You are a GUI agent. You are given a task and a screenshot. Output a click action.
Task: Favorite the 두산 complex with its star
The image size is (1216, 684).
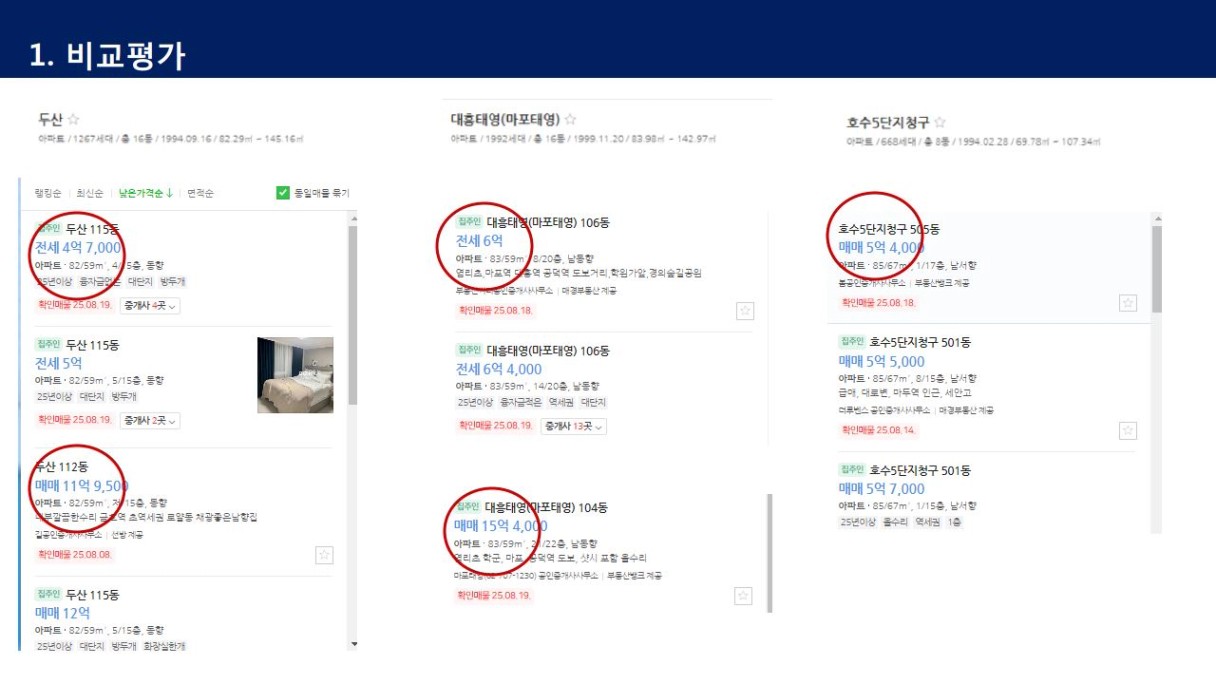[73, 120]
